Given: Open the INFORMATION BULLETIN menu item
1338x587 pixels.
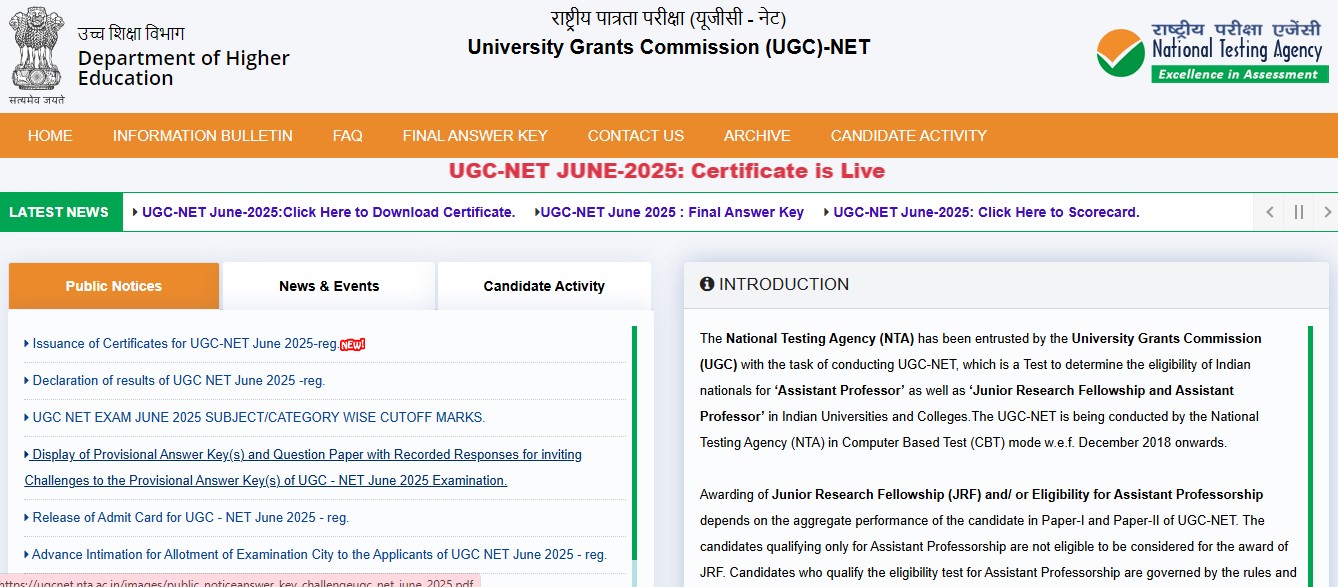Looking at the screenshot, I should [x=202, y=135].
